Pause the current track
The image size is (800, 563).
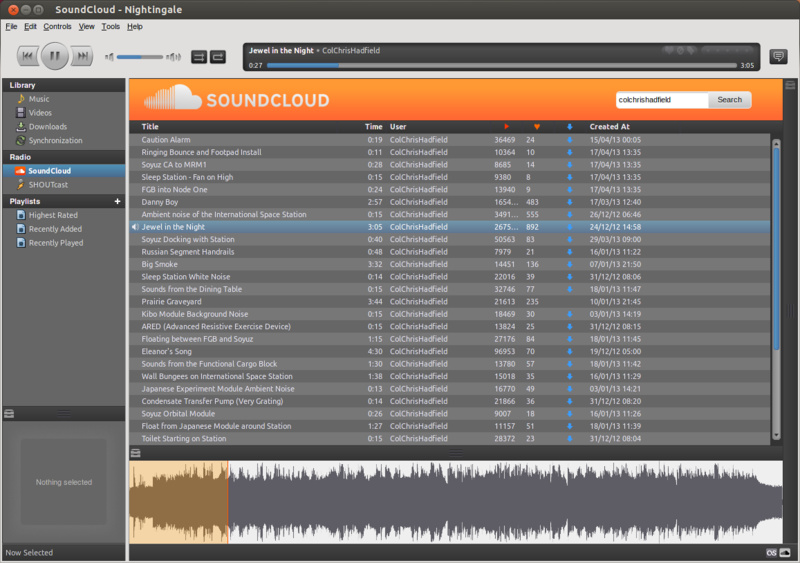pos(55,56)
